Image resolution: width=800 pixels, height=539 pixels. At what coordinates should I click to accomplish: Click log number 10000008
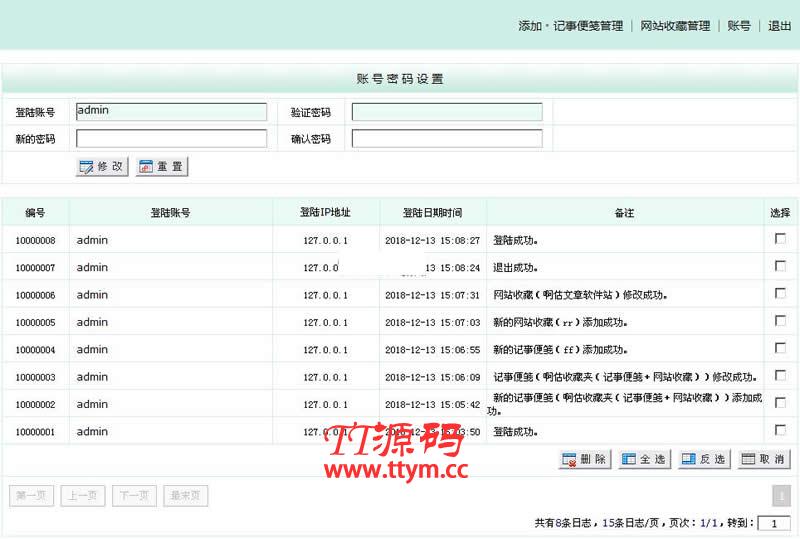click(35, 240)
